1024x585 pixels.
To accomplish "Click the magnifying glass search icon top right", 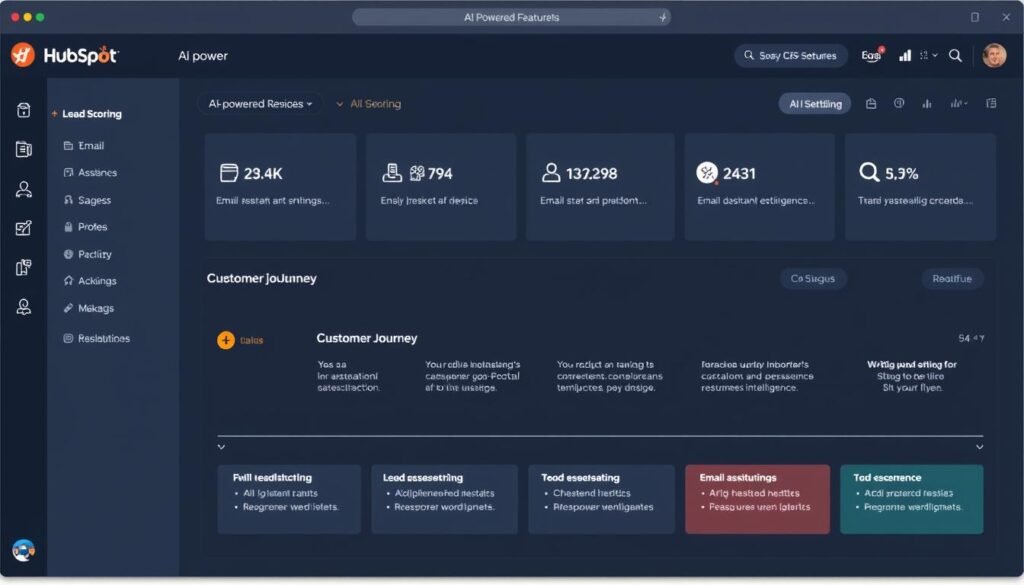I will pyautogui.click(x=955, y=56).
